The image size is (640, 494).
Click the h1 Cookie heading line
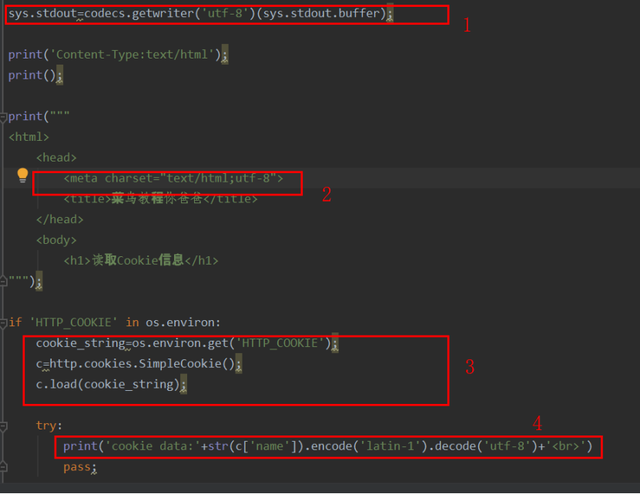[141, 260]
